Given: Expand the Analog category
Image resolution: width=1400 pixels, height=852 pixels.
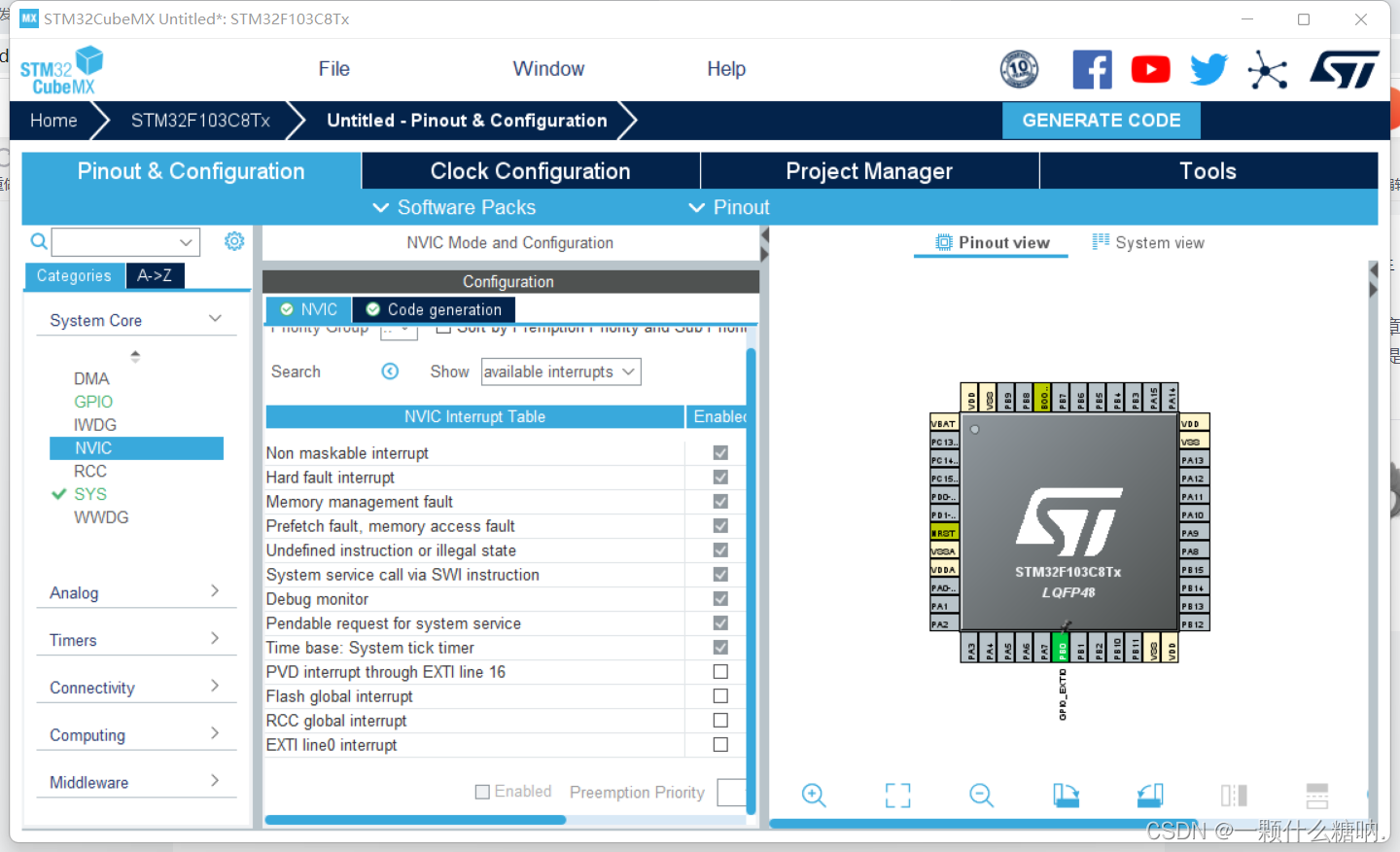Looking at the screenshot, I should 215,591.
